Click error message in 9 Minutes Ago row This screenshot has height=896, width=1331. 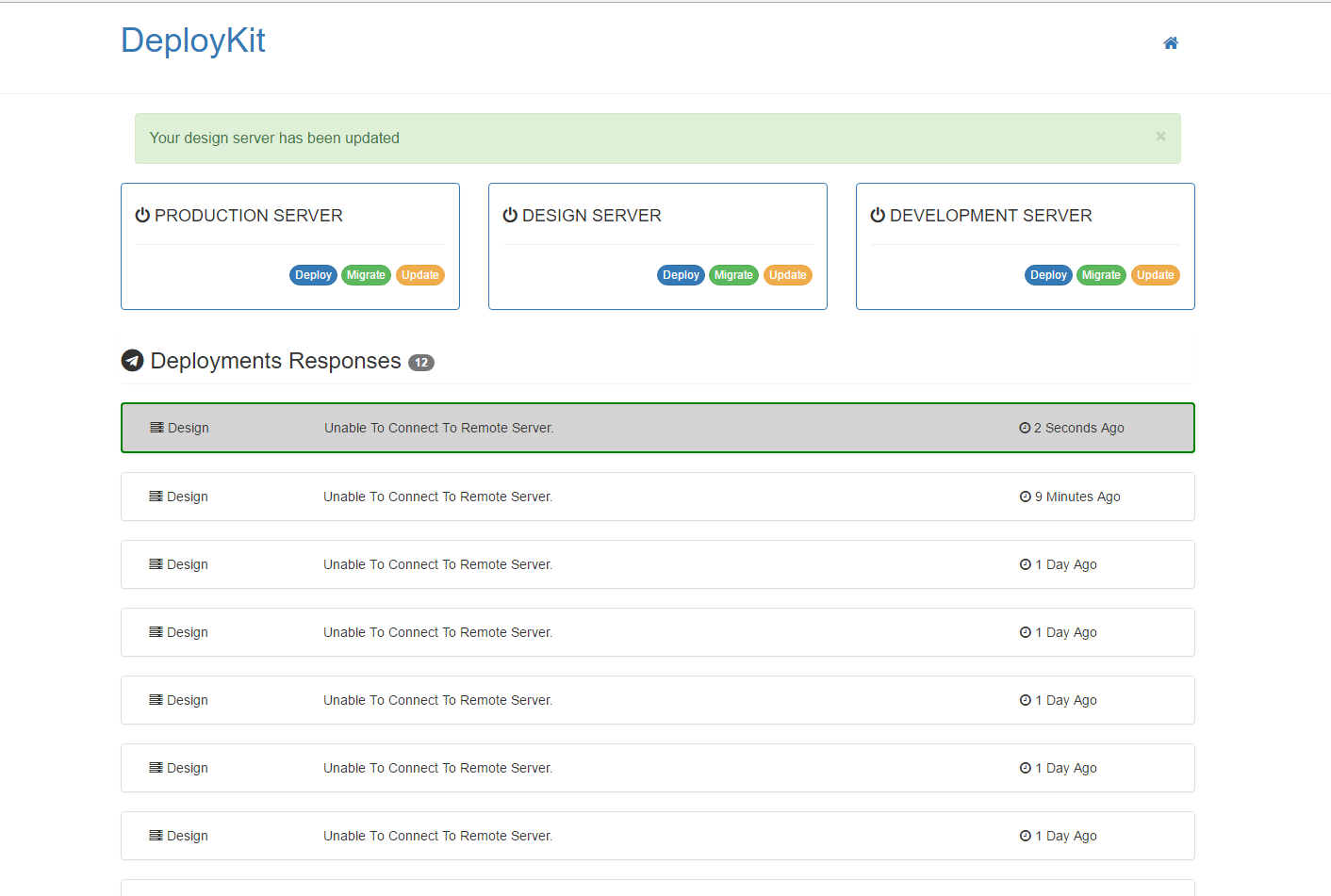tap(438, 497)
